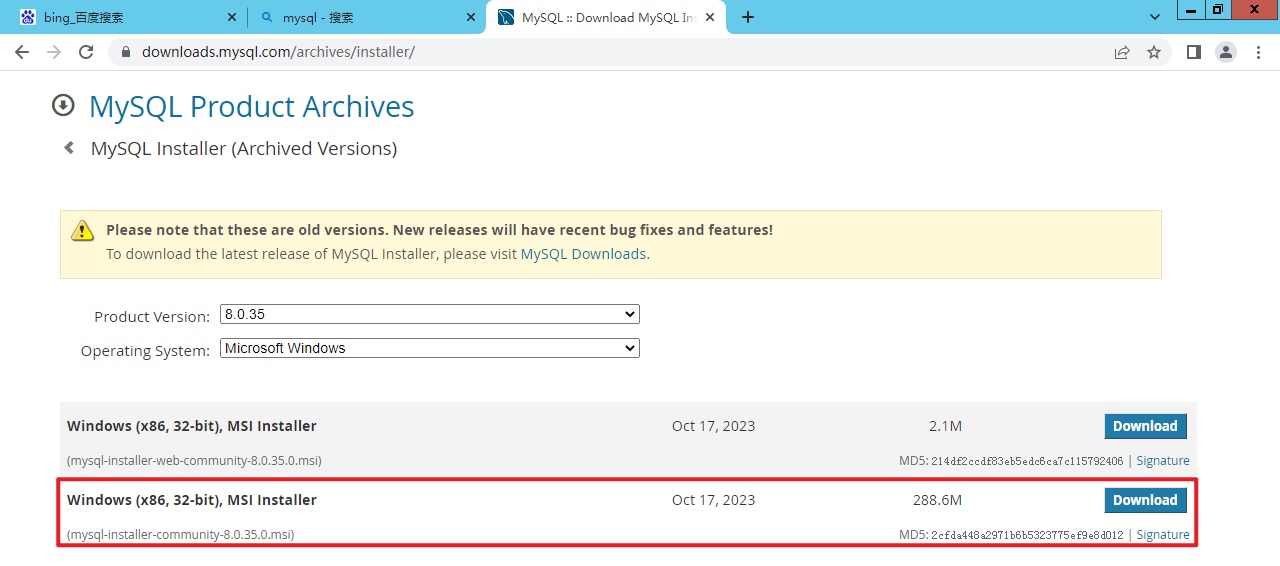Click the Product Version label
The width and height of the screenshot is (1280, 566).
coord(152,316)
